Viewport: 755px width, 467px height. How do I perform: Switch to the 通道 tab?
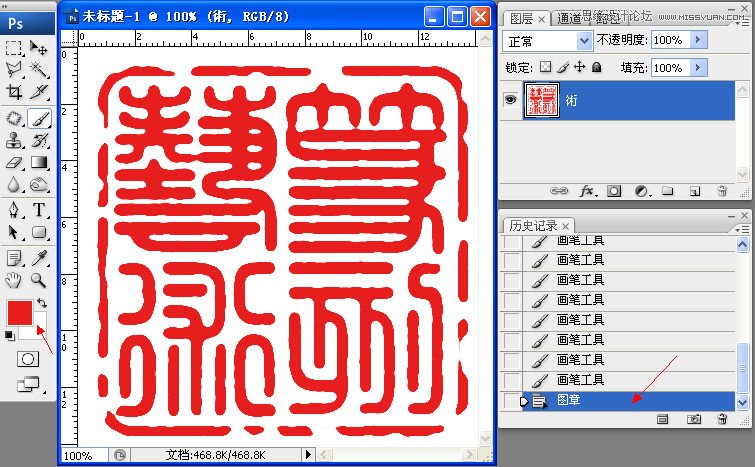569,19
